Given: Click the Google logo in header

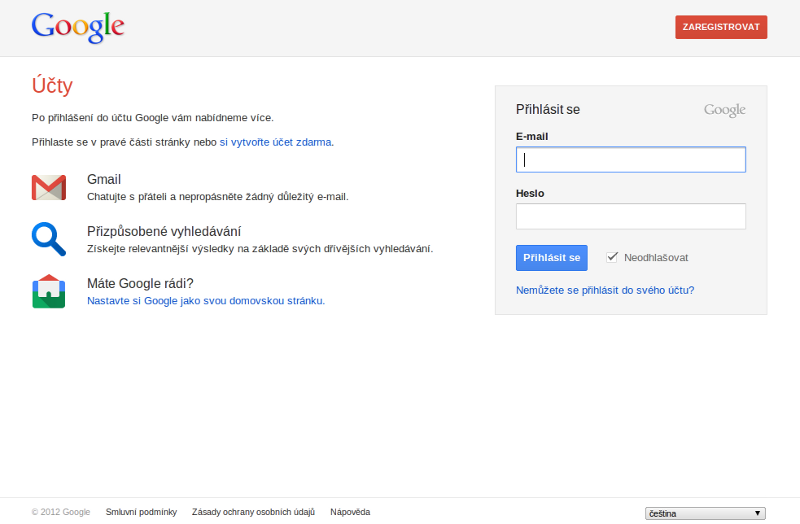Looking at the screenshot, I should click(x=78, y=27).
